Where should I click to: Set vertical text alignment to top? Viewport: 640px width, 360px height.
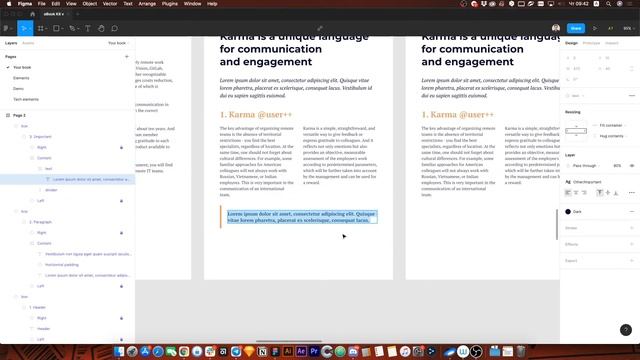(x=600, y=193)
